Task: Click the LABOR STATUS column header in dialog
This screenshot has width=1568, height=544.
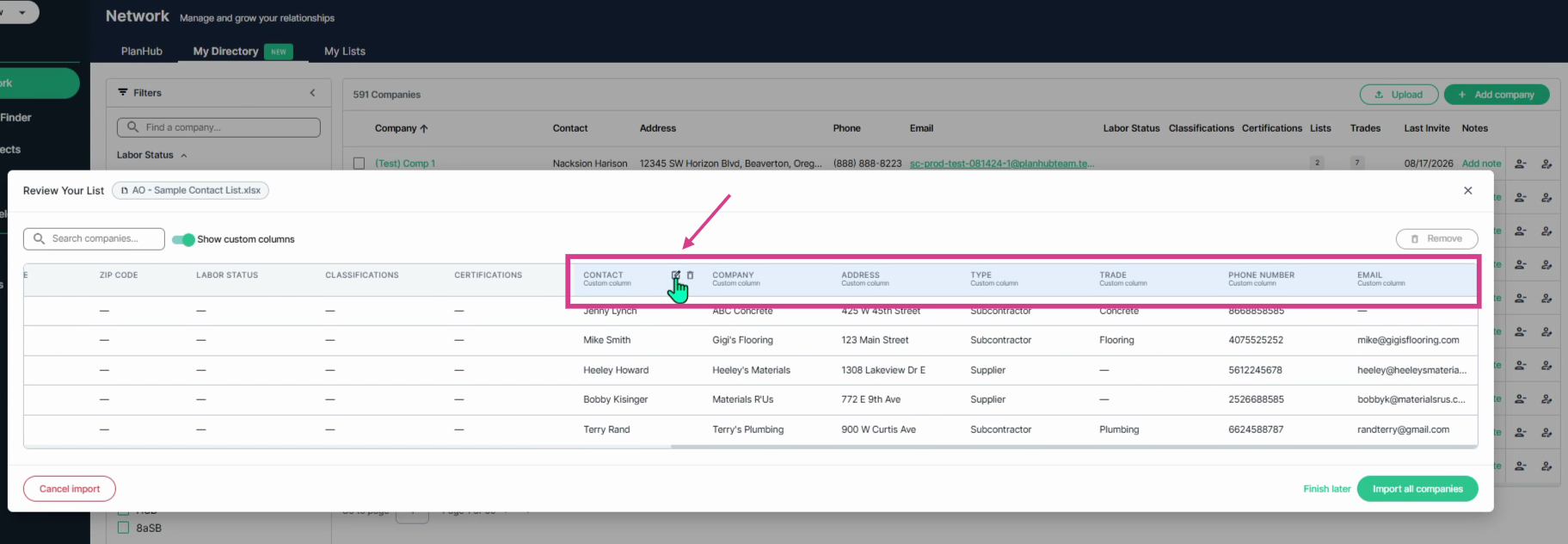Action: tap(227, 275)
